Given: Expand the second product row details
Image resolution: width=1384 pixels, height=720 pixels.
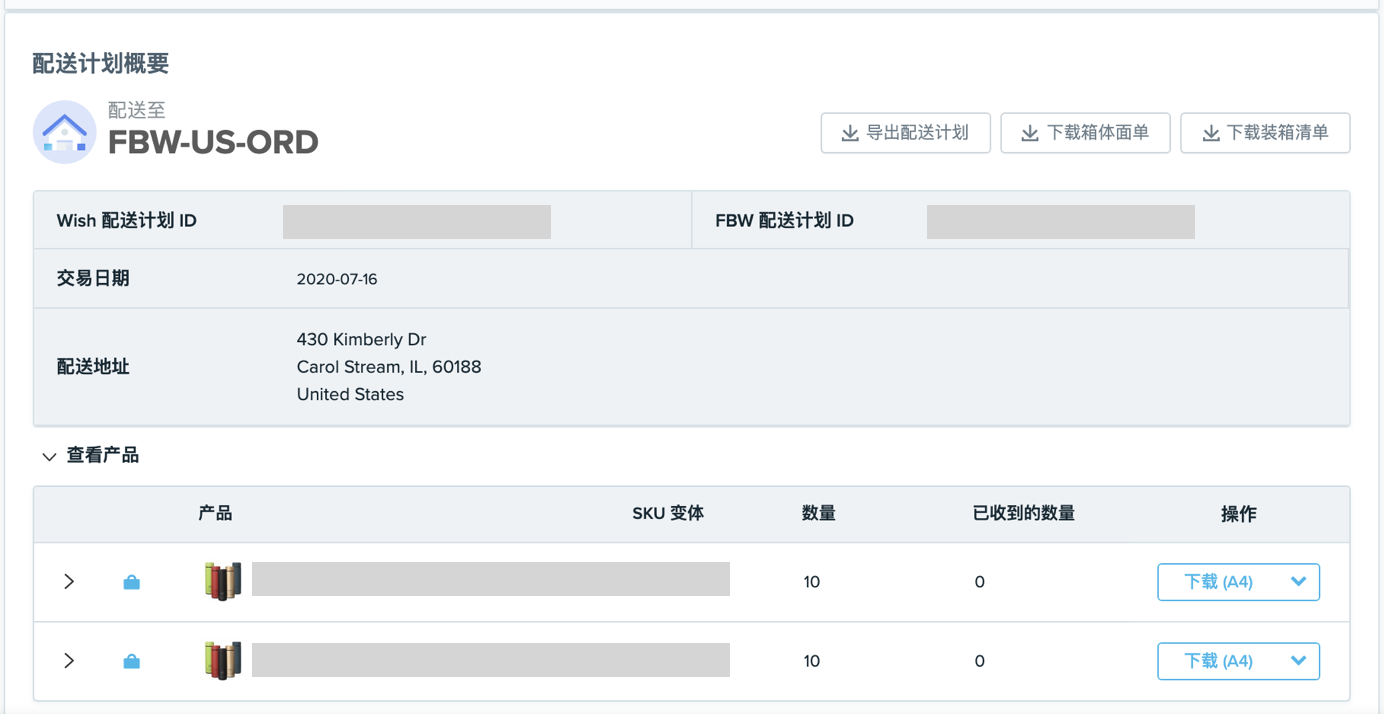Looking at the screenshot, I should [68, 661].
